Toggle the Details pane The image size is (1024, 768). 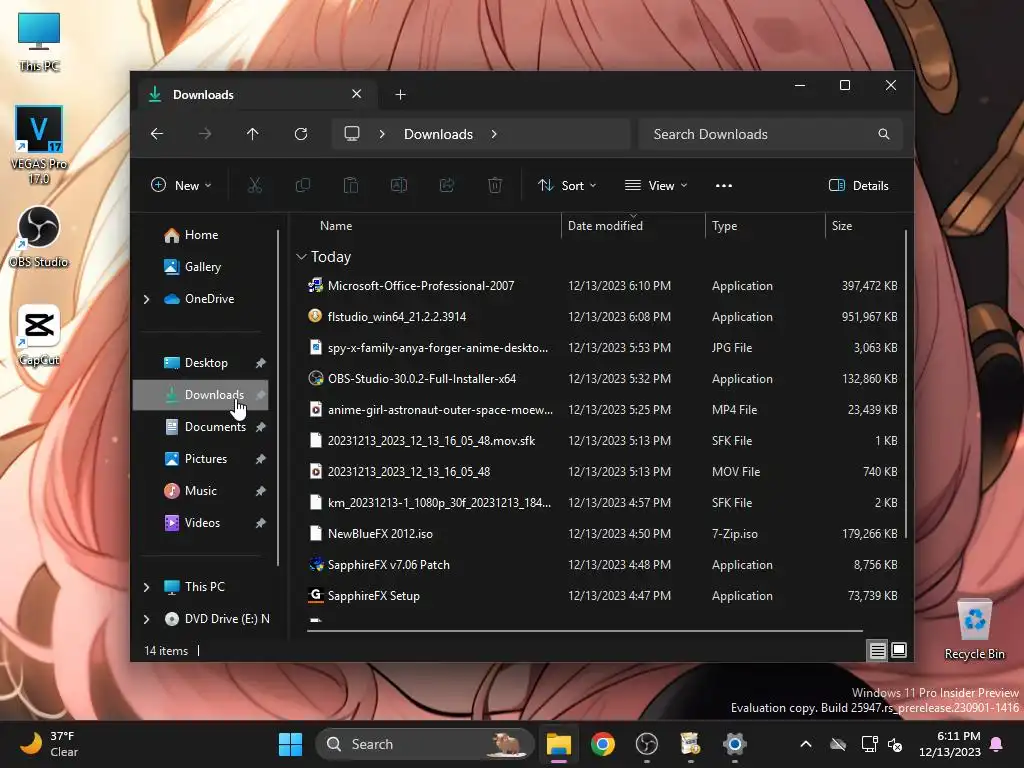pos(859,185)
